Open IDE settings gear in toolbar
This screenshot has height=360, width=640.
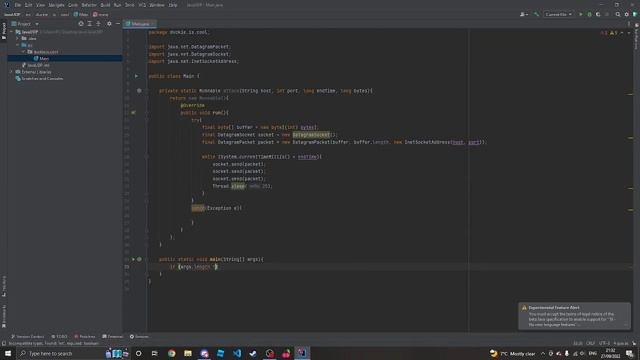[x=627, y=14]
